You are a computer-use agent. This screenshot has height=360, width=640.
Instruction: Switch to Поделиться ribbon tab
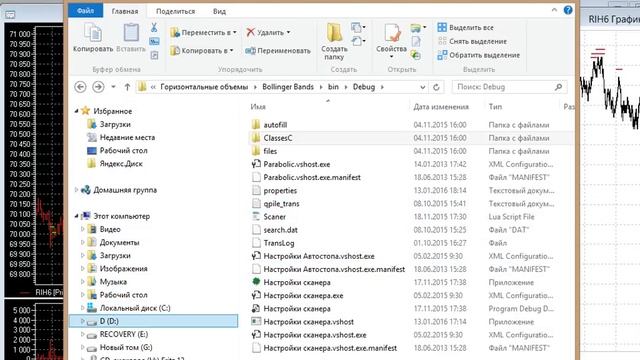point(176,11)
